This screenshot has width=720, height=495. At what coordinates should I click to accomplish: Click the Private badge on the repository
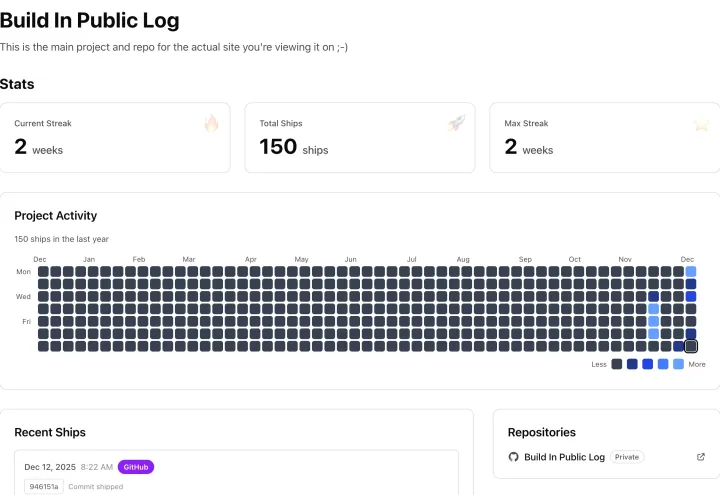(x=627, y=457)
